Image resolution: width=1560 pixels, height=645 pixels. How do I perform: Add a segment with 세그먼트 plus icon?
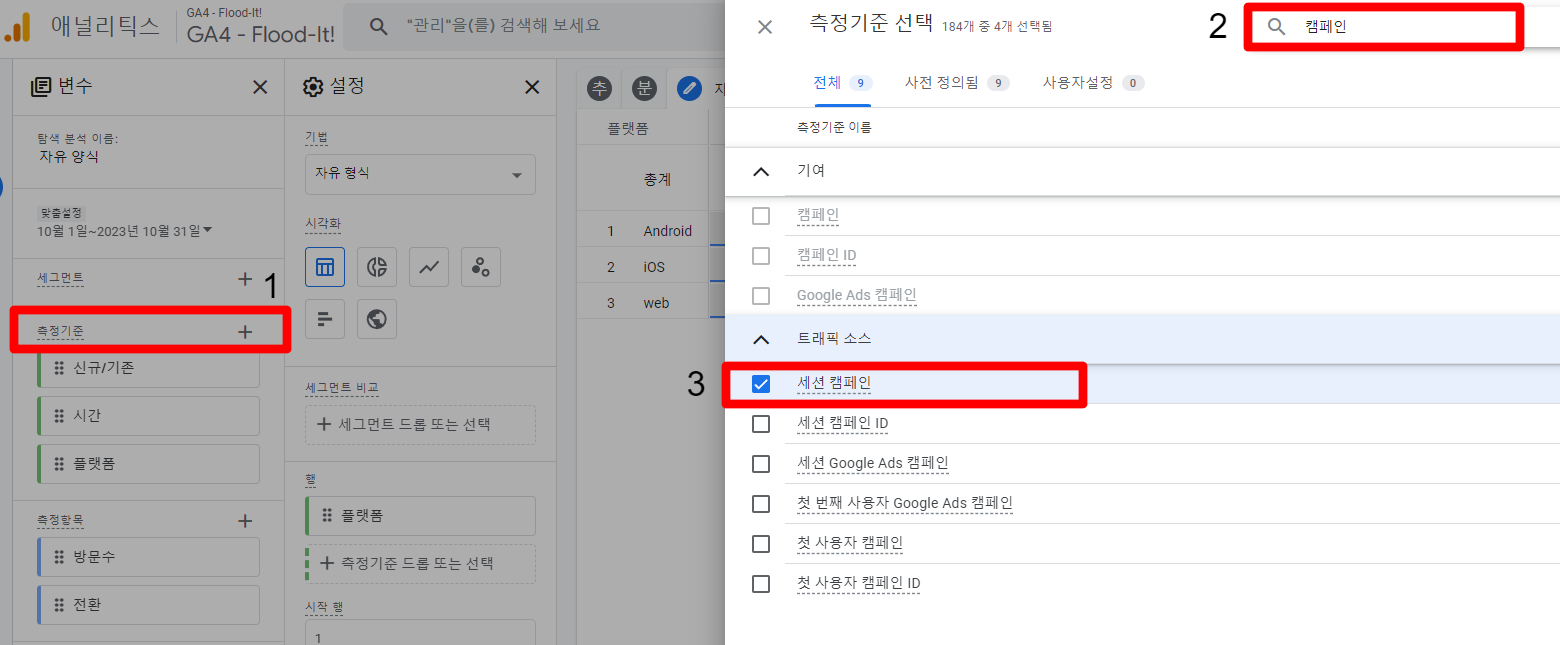tap(245, 279)
